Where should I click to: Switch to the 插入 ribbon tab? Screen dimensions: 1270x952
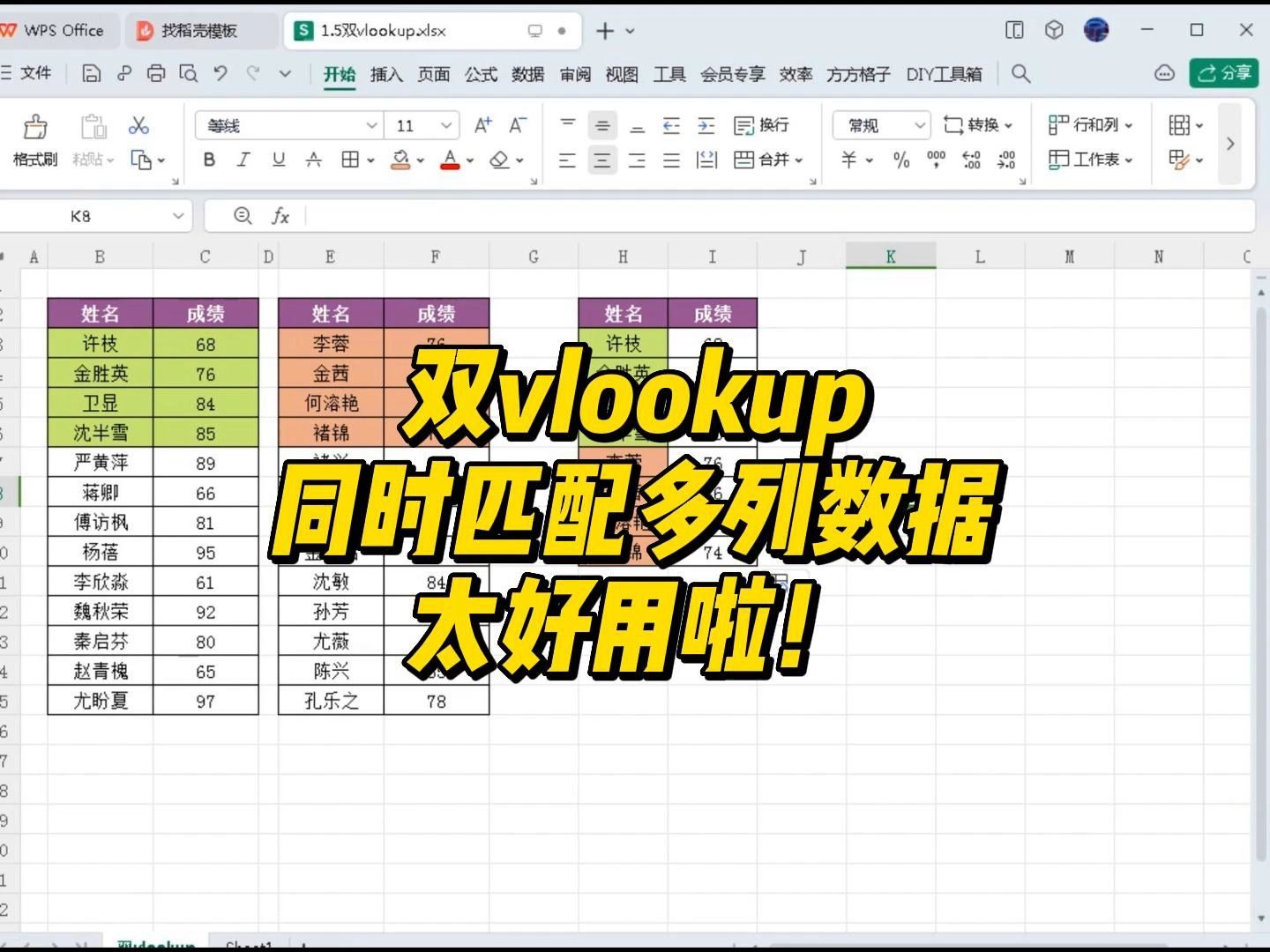pyautogui.click(x=385, y=74)
